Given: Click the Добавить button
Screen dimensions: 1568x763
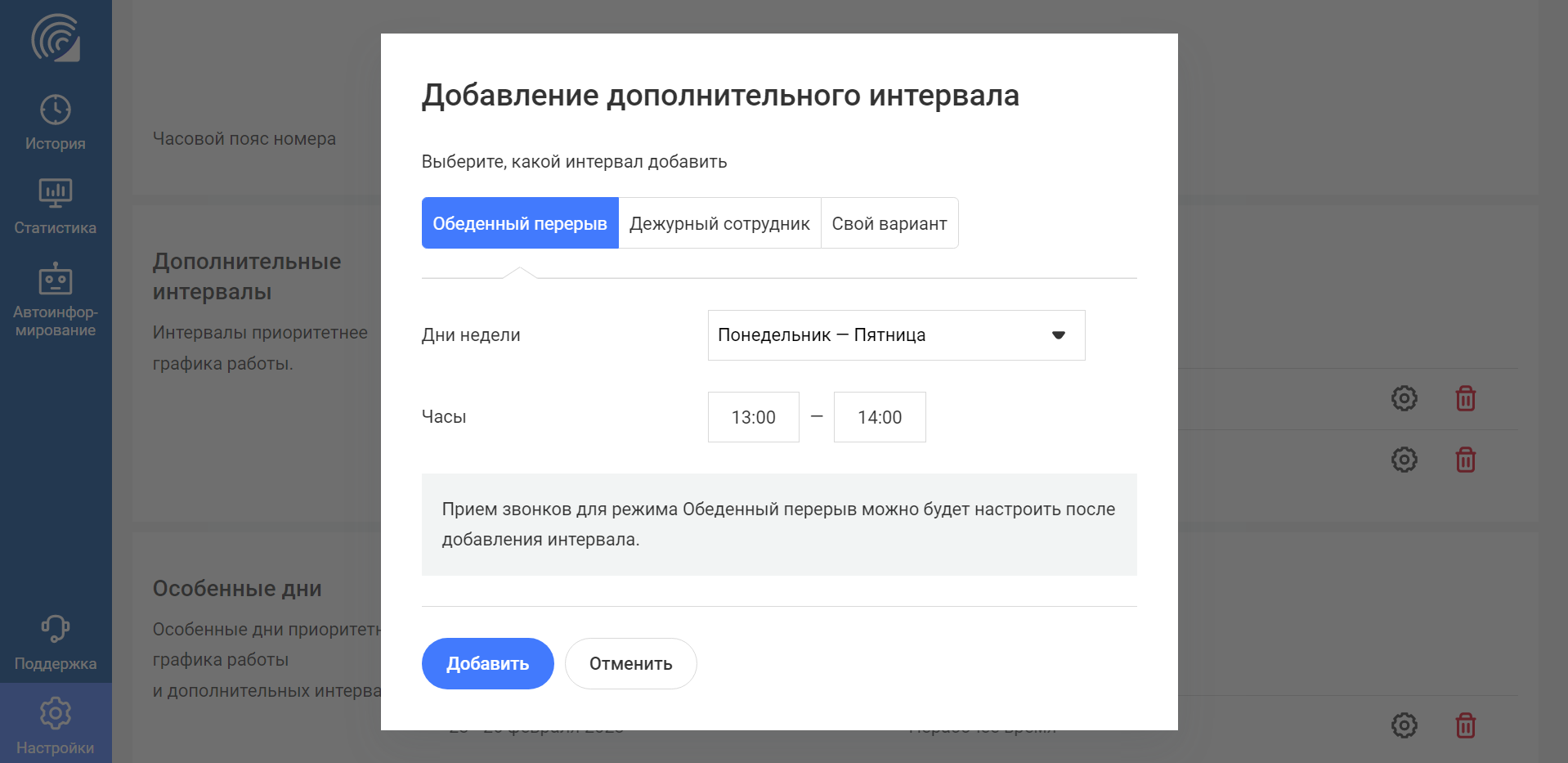Looking at the screenshot, I should pos(488,663).
